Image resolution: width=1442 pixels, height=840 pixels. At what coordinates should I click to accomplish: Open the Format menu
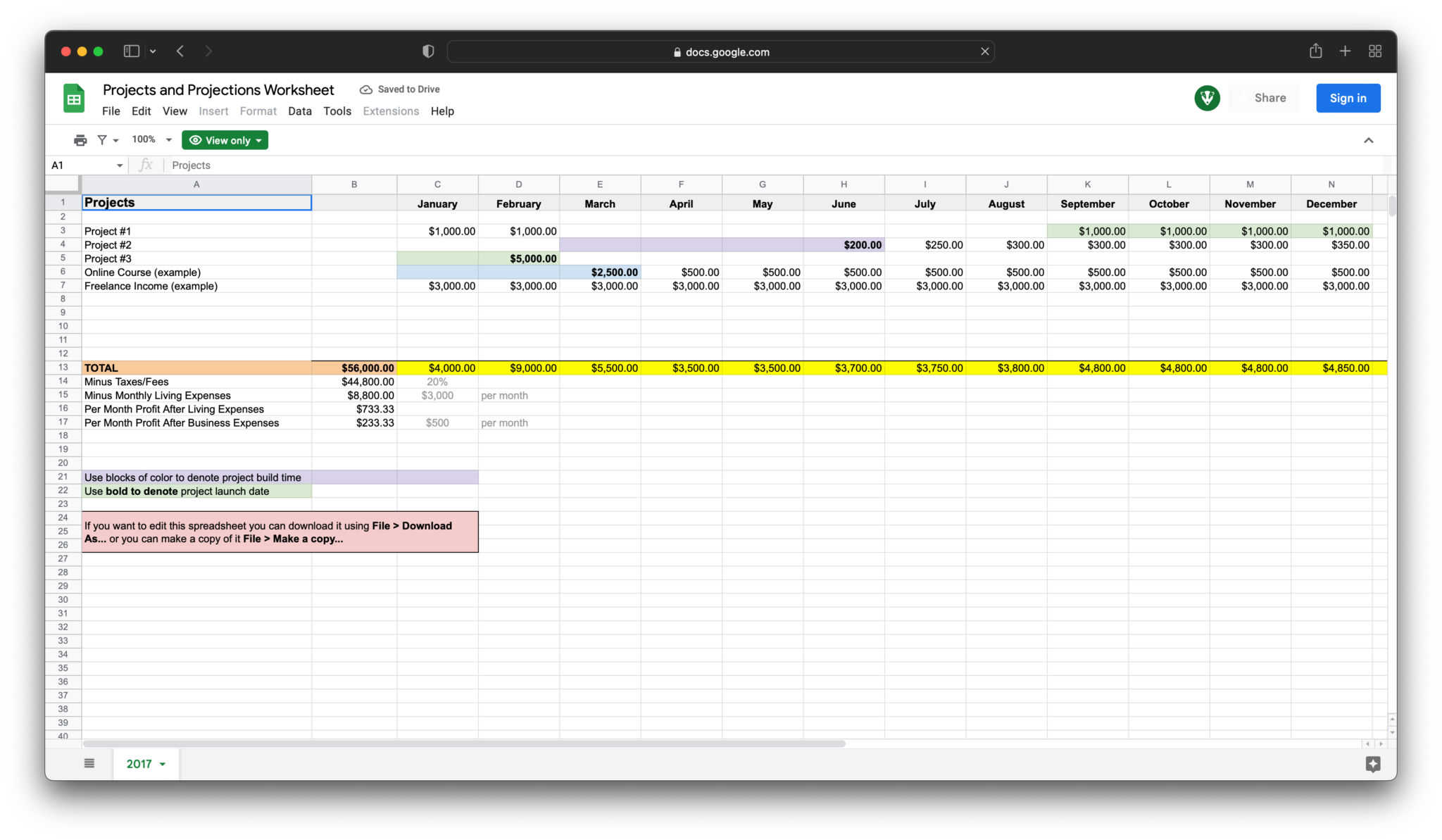(258, 111)
